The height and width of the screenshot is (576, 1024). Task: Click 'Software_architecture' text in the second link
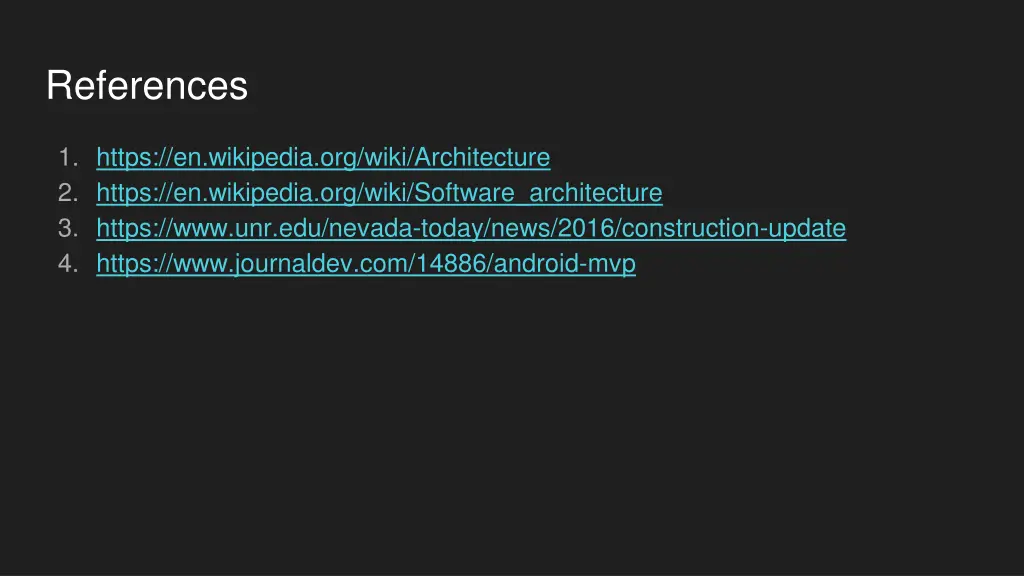tap(538, 193)
